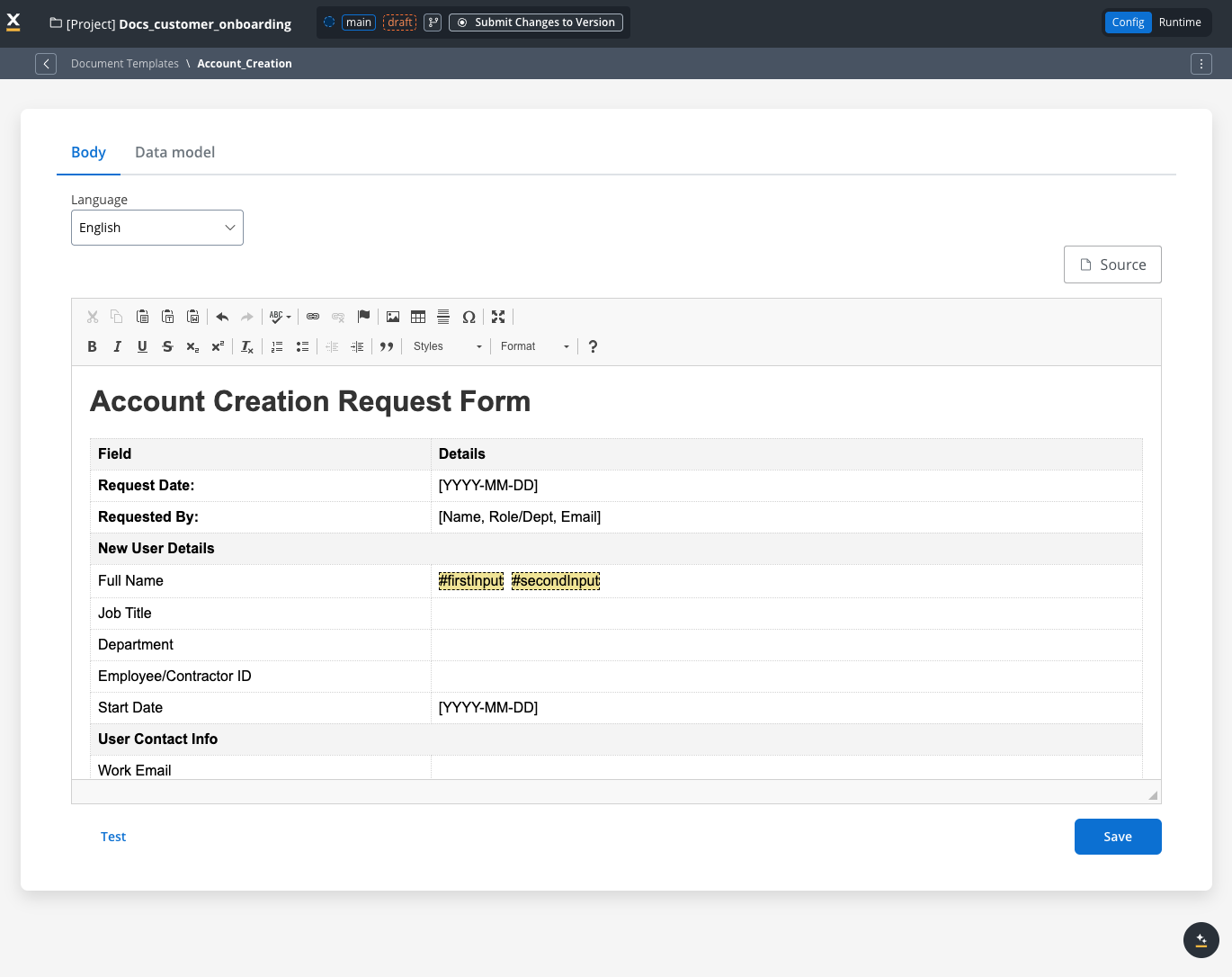Screen dimensions: 1232x977
Task: Click the [Name, Role/Dept, Email] cell
Action: (787, 517)
